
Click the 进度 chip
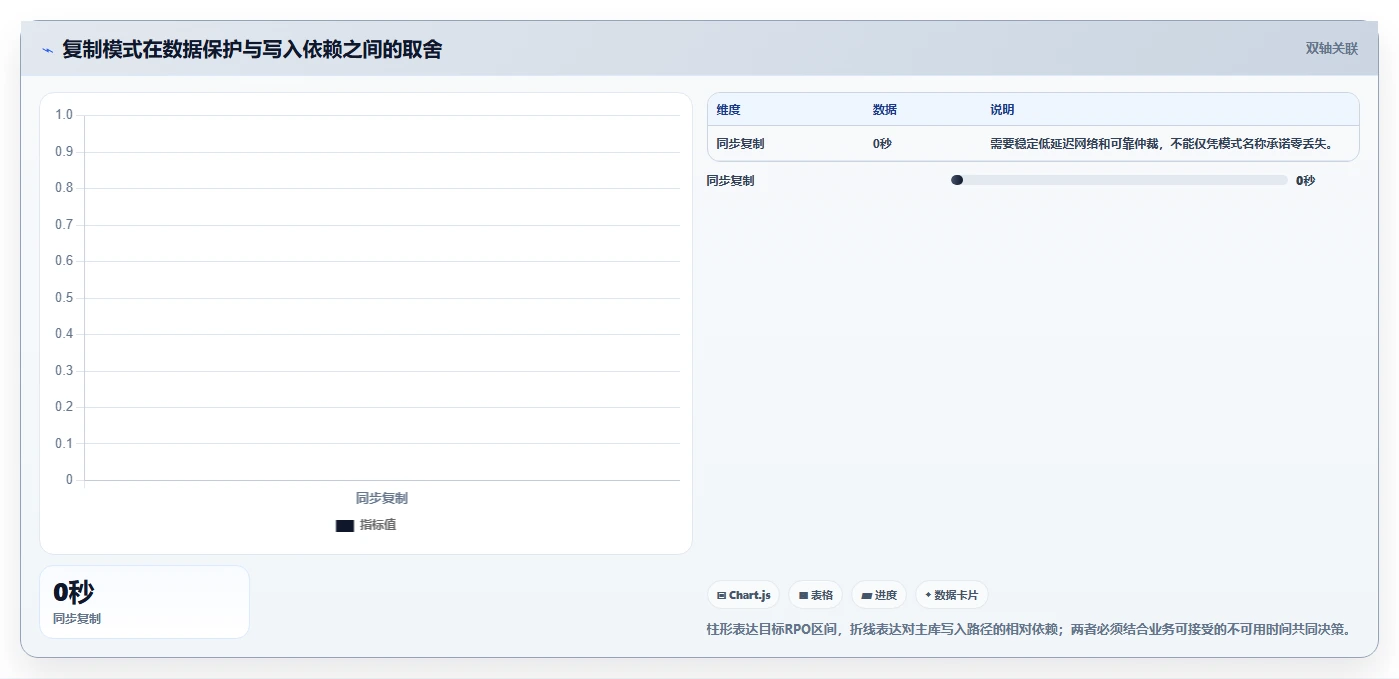tap(879, 595)
